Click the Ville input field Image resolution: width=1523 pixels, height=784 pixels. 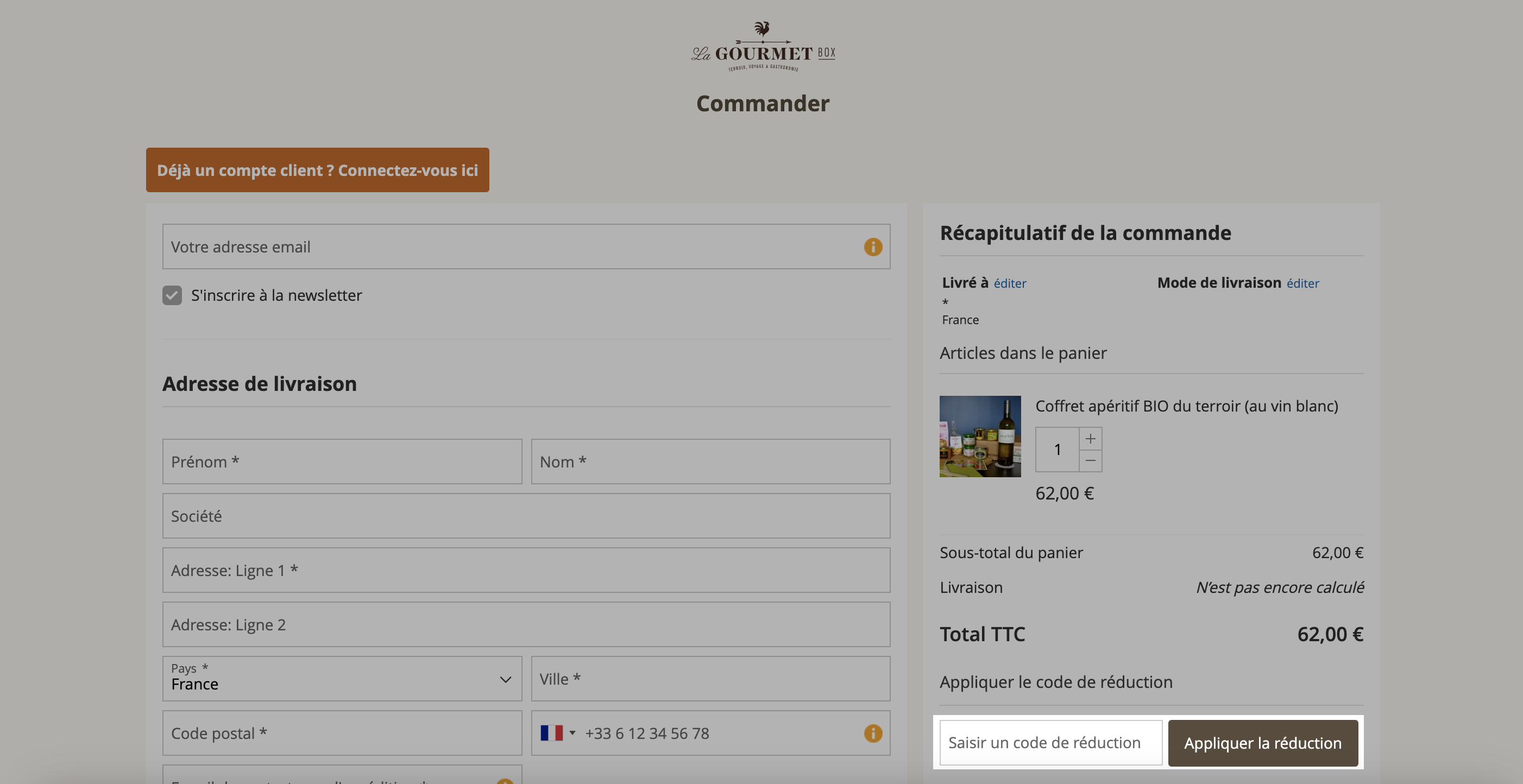pos(710,679)
